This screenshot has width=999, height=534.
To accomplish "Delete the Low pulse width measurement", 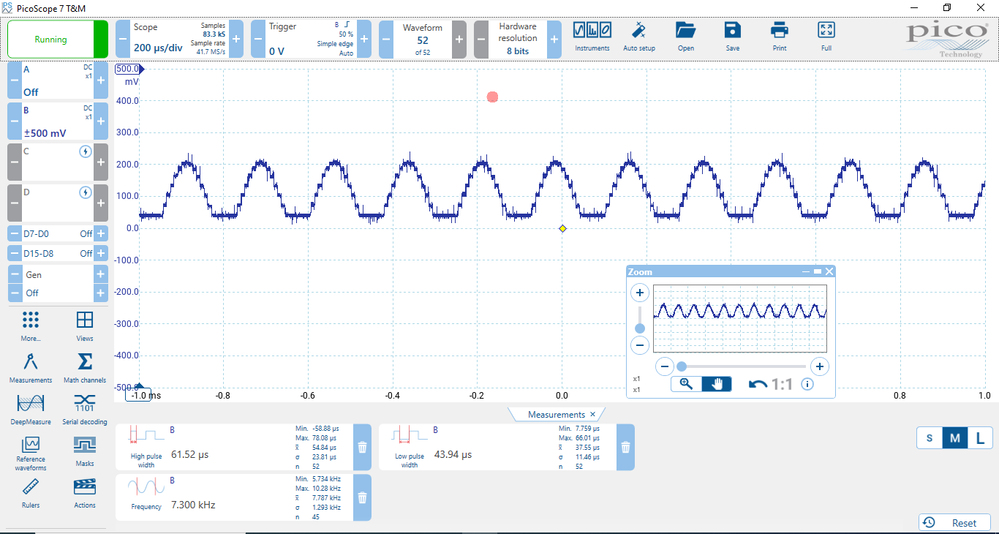I will tap(626, 447).
